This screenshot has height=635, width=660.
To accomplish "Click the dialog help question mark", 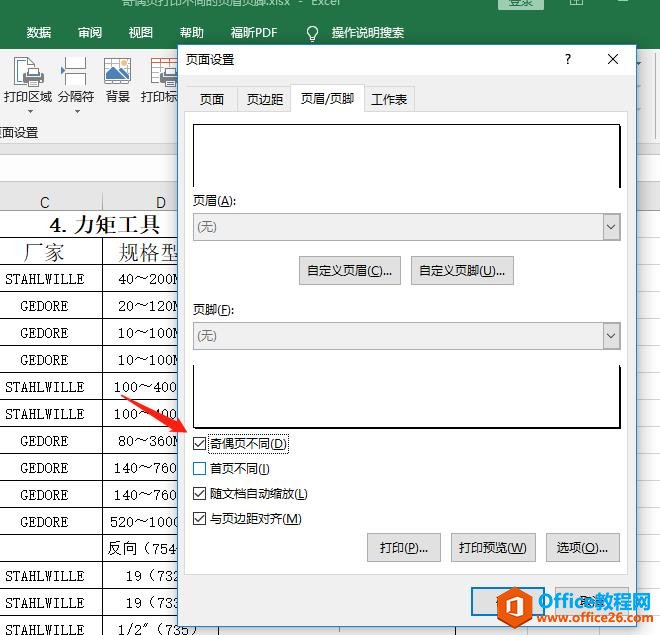I will pos(568,59).
